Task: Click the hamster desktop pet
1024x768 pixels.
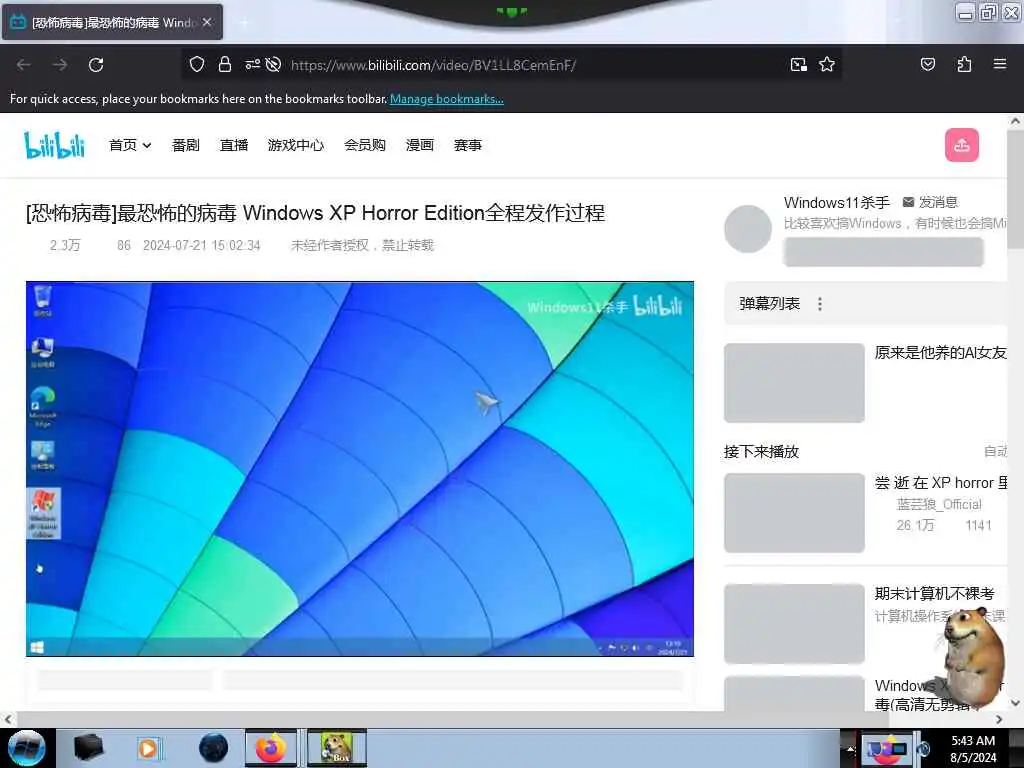Action: tap(973, 656)
